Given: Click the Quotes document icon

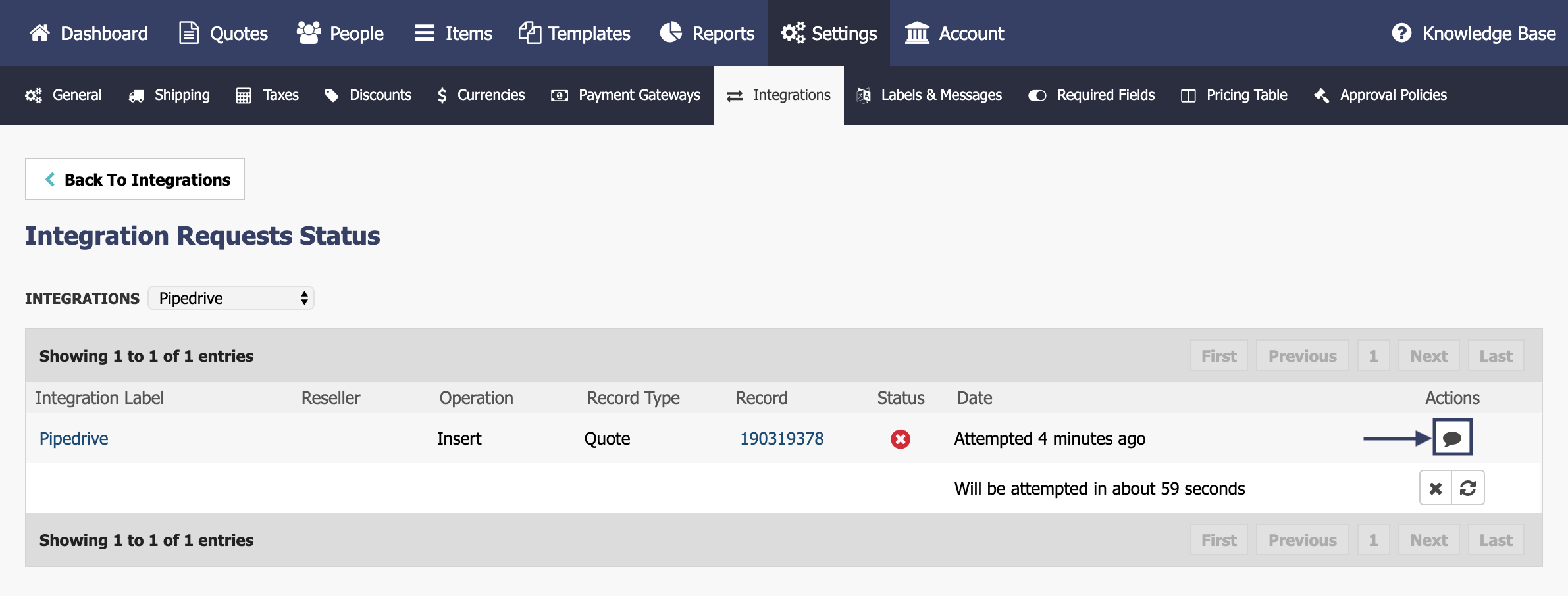Looking at the screenshot, I should click(x=189, y=32).
